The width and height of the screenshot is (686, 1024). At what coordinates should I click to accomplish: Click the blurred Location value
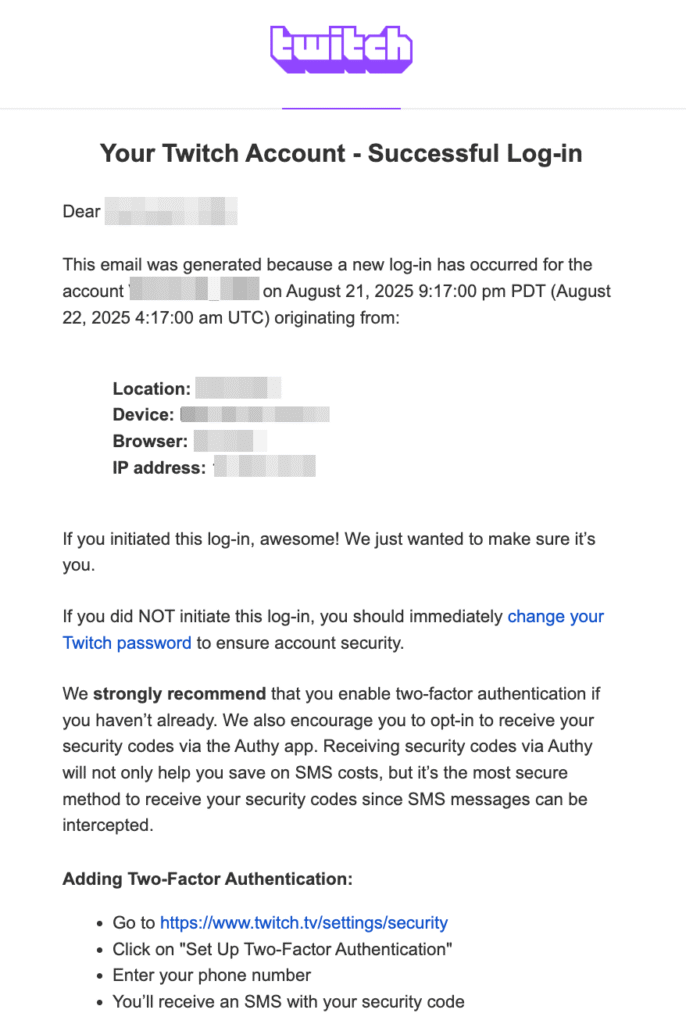pyautogui.click(x=238, y=388)
